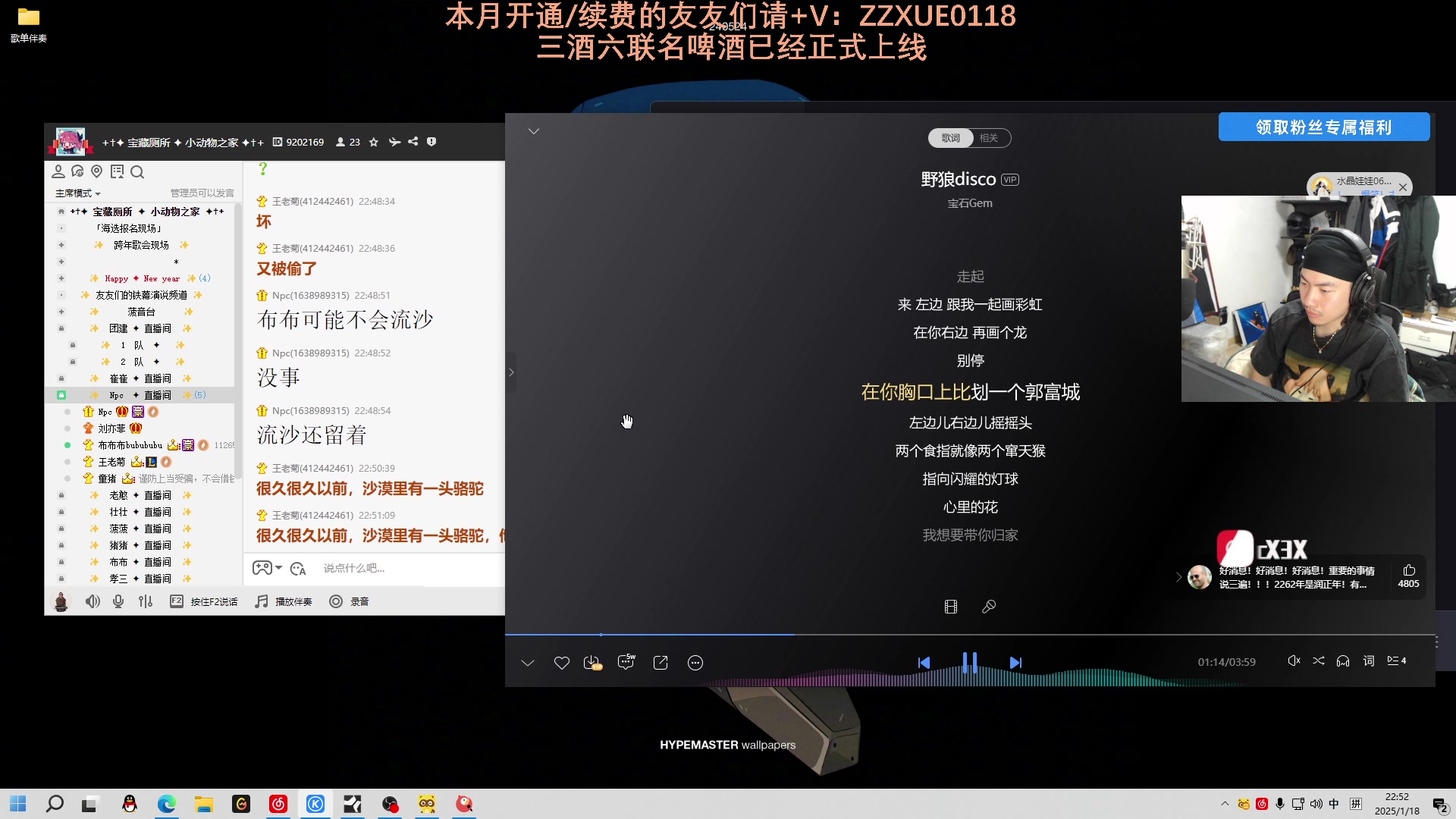Switch to the 相关 tab
1456x819 pixels.
pyautogui.click(x=989, y=138)
